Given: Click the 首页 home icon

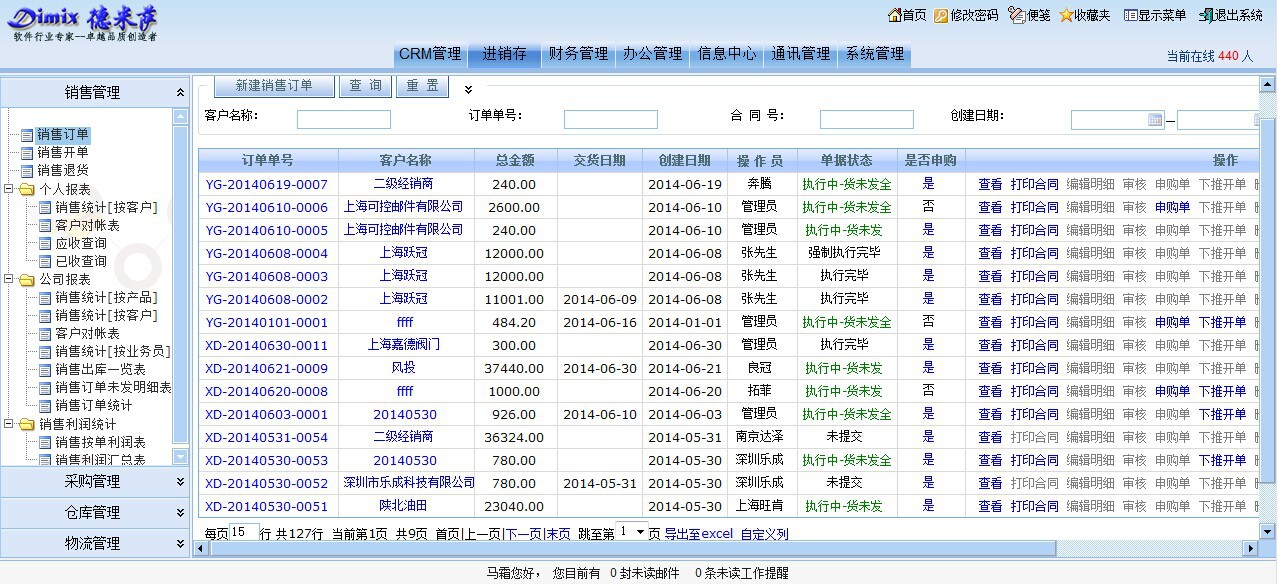Looking at the screenshot, I should 894,15.
